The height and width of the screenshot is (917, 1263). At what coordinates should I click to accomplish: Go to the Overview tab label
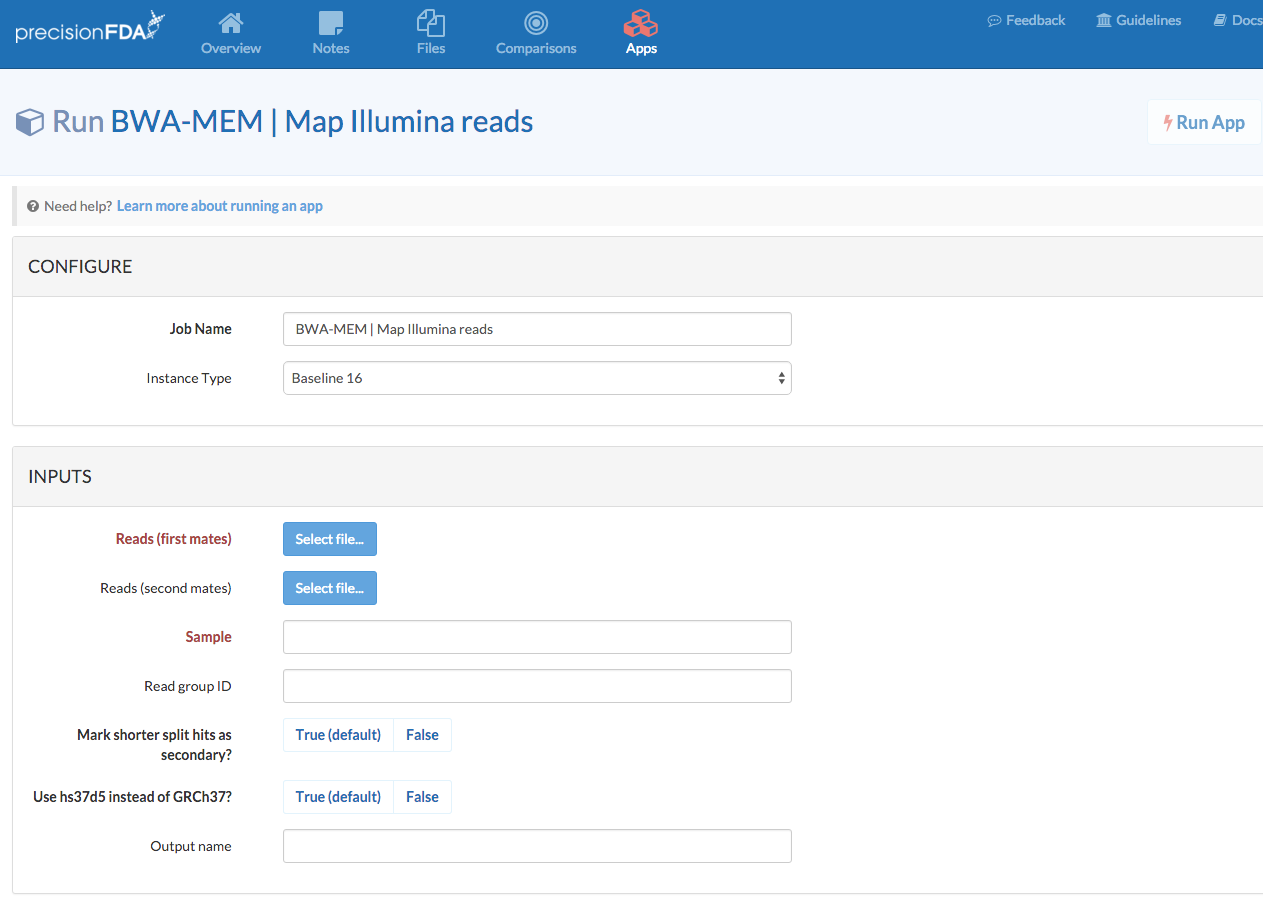click(231, 48)
